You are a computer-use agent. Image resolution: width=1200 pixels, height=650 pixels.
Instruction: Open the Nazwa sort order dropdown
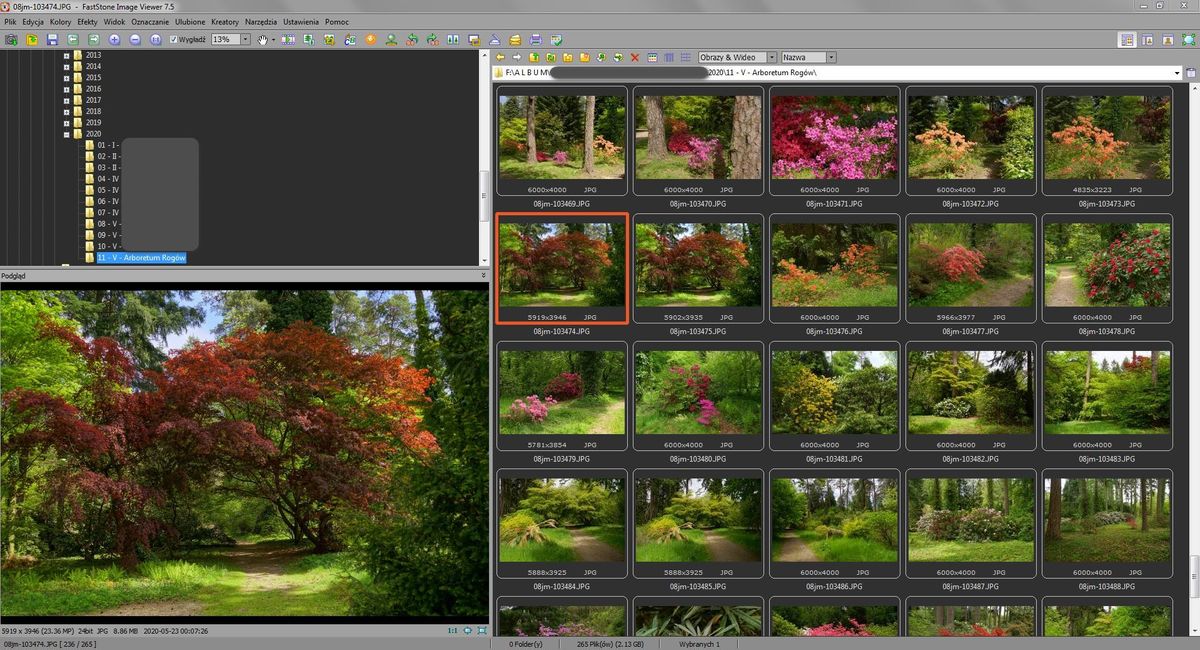(x=831, y=58)
